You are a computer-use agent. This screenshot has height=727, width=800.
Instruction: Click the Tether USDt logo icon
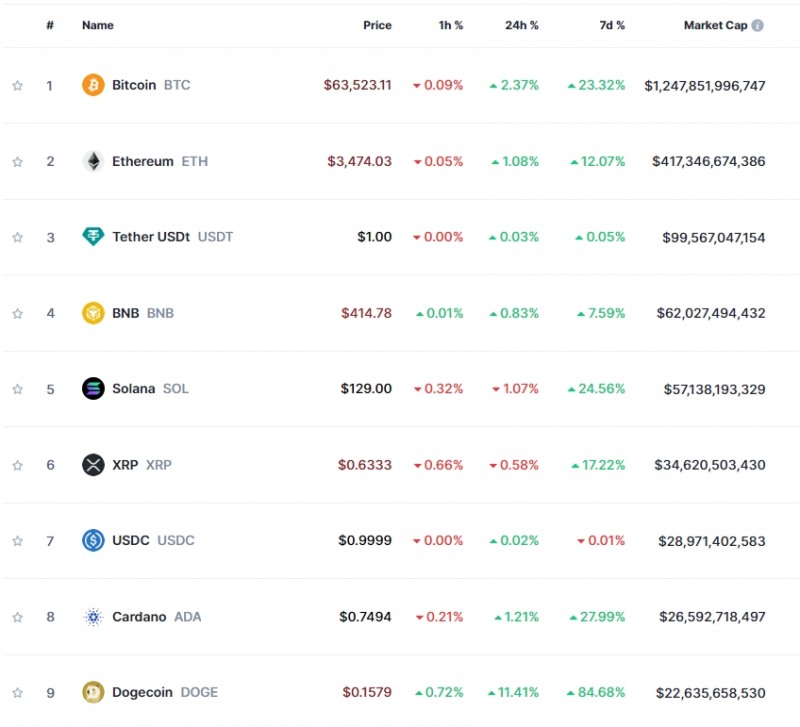93,237
